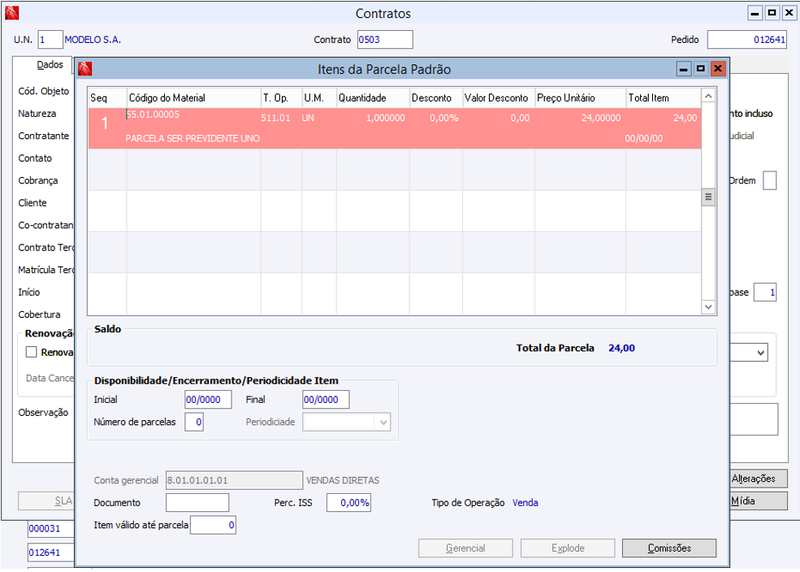Minimize the Contratos window
The width and height of the screenshot is (800, 572).
click(755, 13)
